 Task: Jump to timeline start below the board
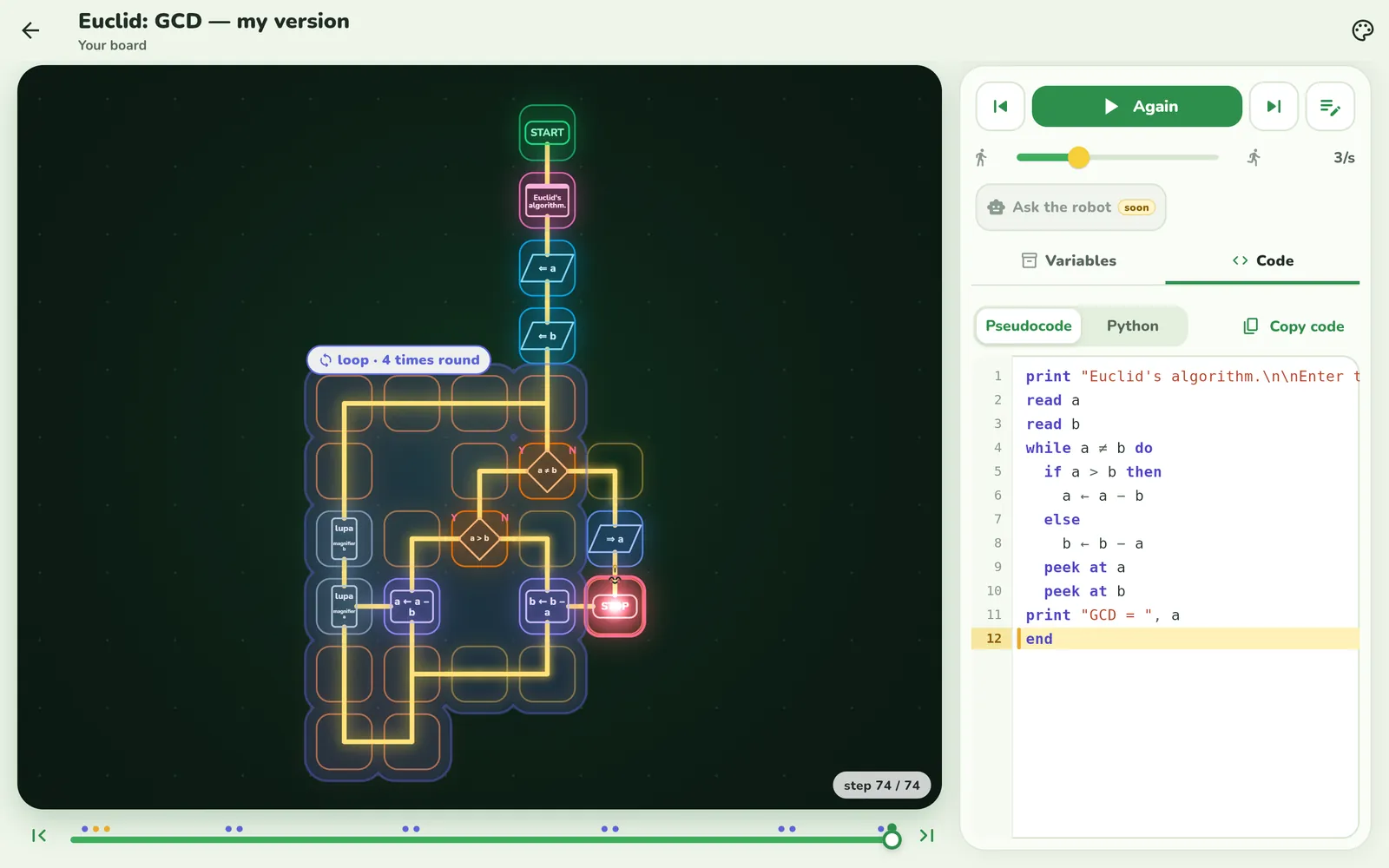[39, 836]
